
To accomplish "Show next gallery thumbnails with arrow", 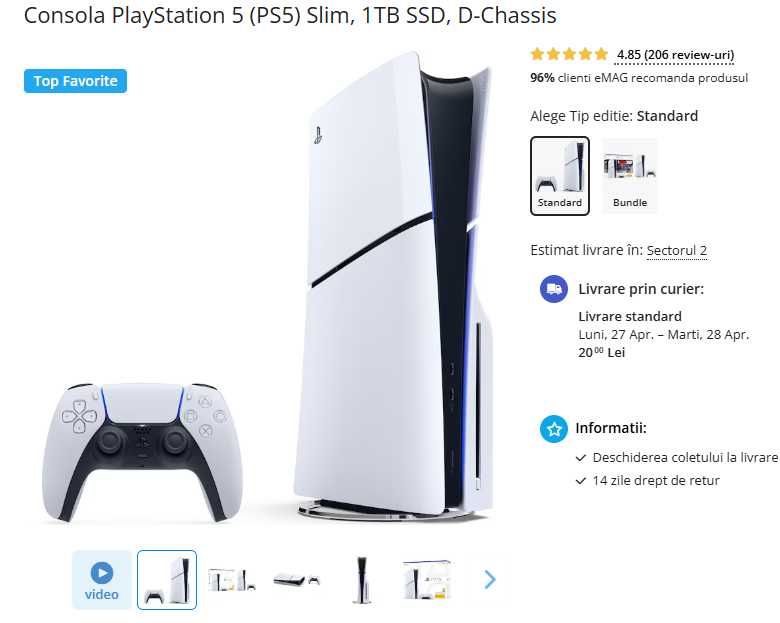I will pos(490,579).
